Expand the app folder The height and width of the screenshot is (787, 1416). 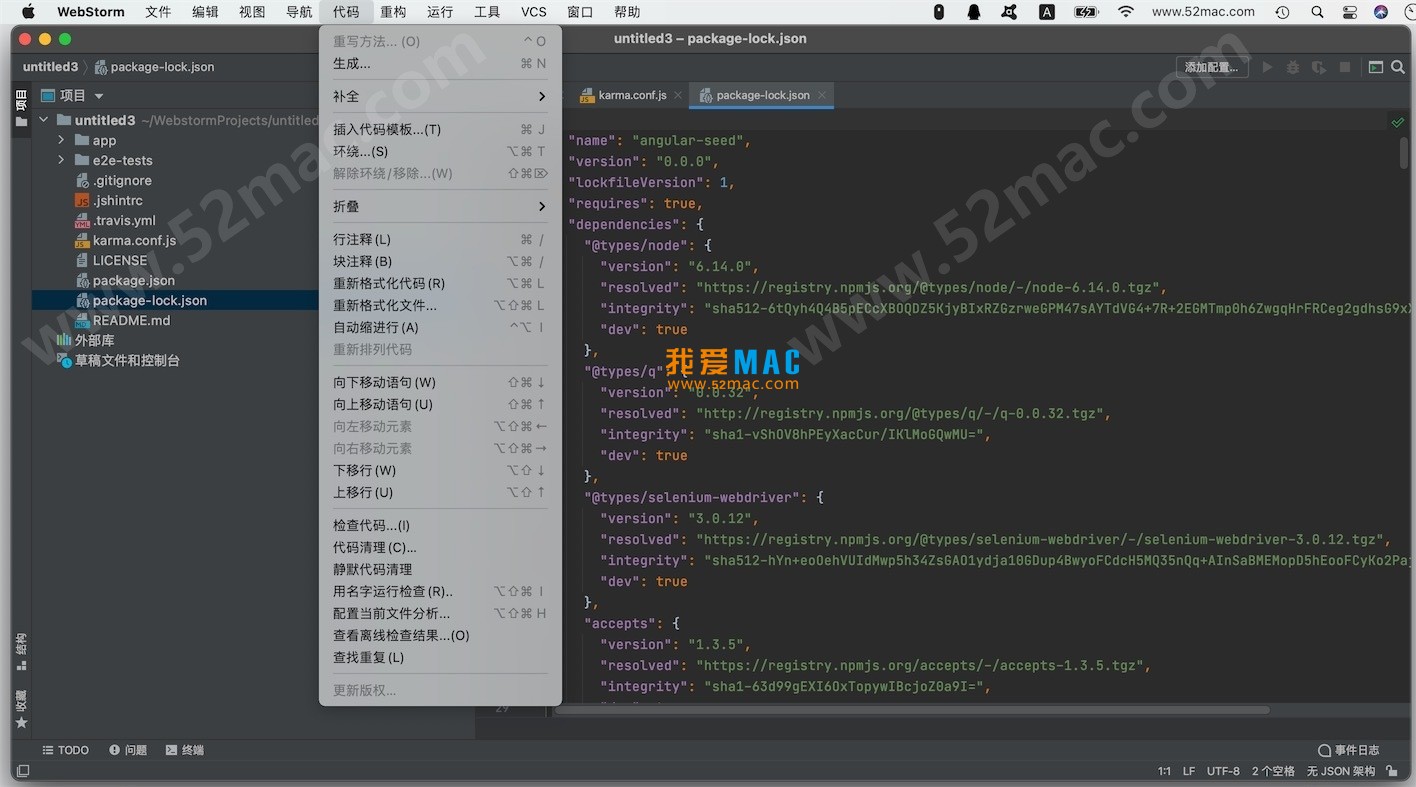(x=61, y=140)
